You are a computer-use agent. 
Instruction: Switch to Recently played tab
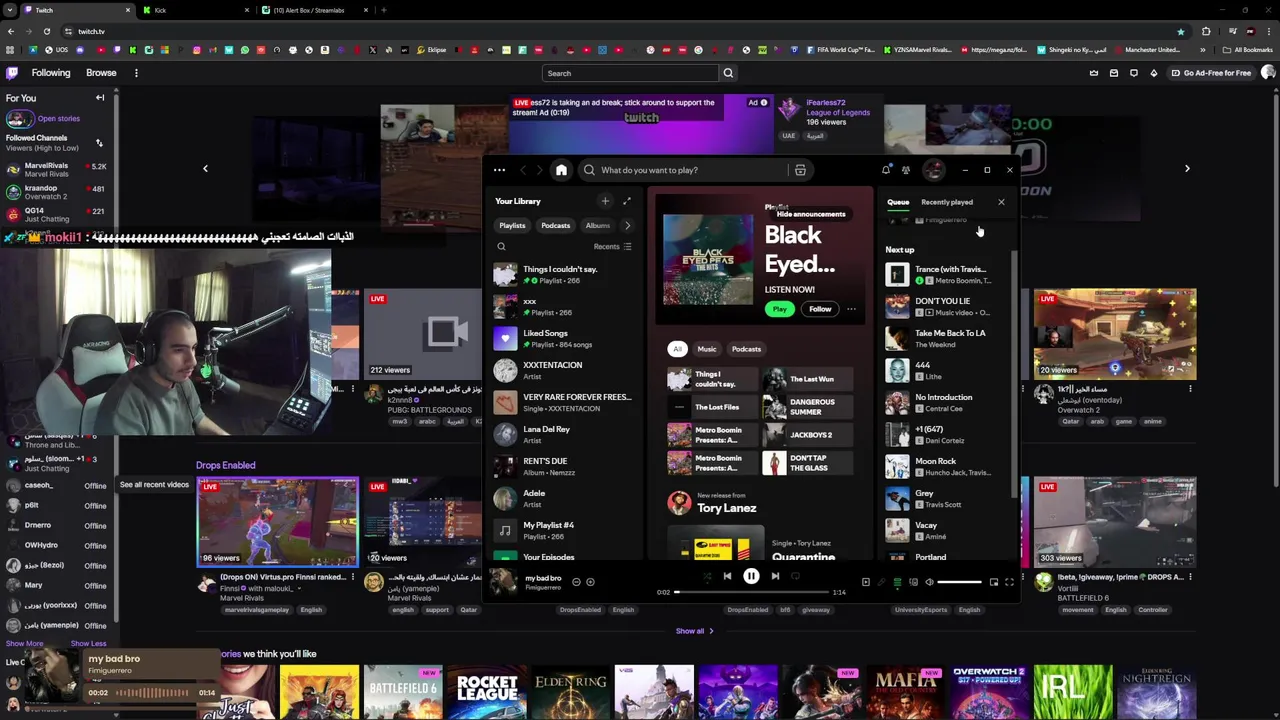pyautogui.click(x=947, y=202)
